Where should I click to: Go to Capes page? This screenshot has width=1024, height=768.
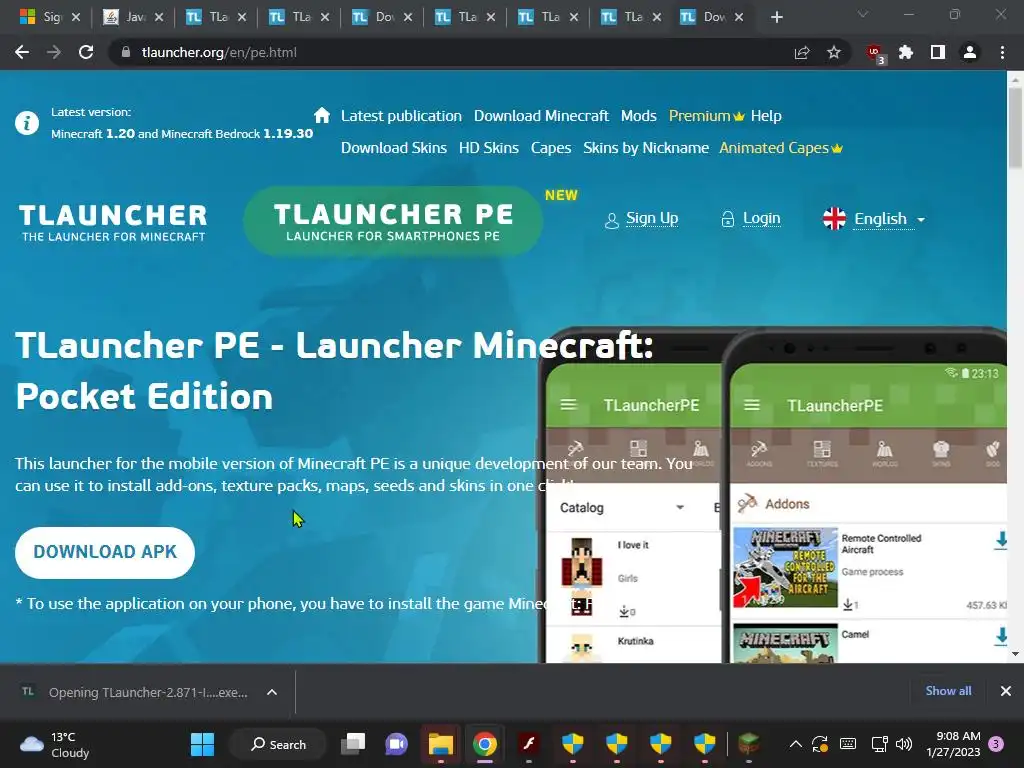551,148
